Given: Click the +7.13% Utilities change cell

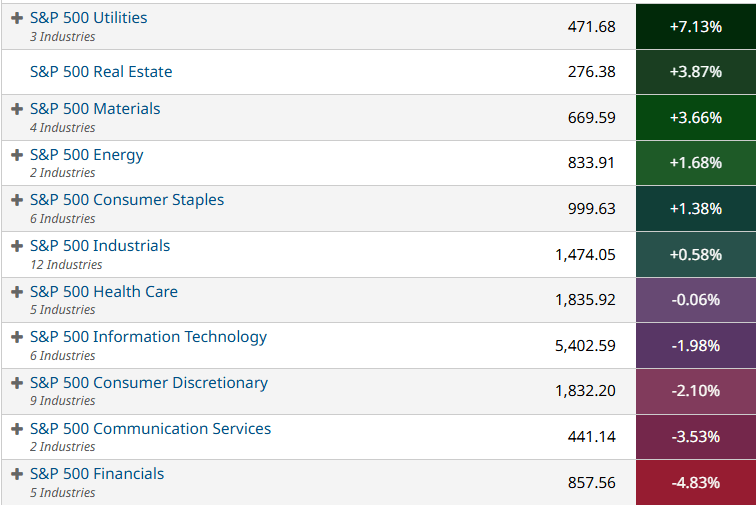Looking at the screenshot, I should tap(695, 26).
